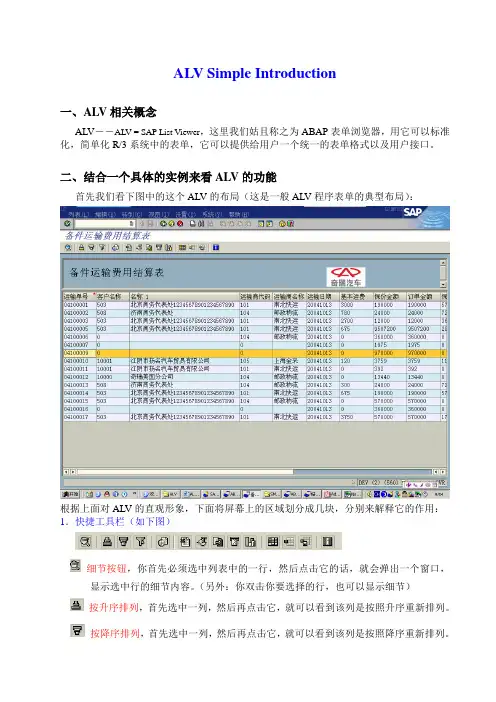Select the 基本运费 column header
496x702 pixels.
point(356,296)
